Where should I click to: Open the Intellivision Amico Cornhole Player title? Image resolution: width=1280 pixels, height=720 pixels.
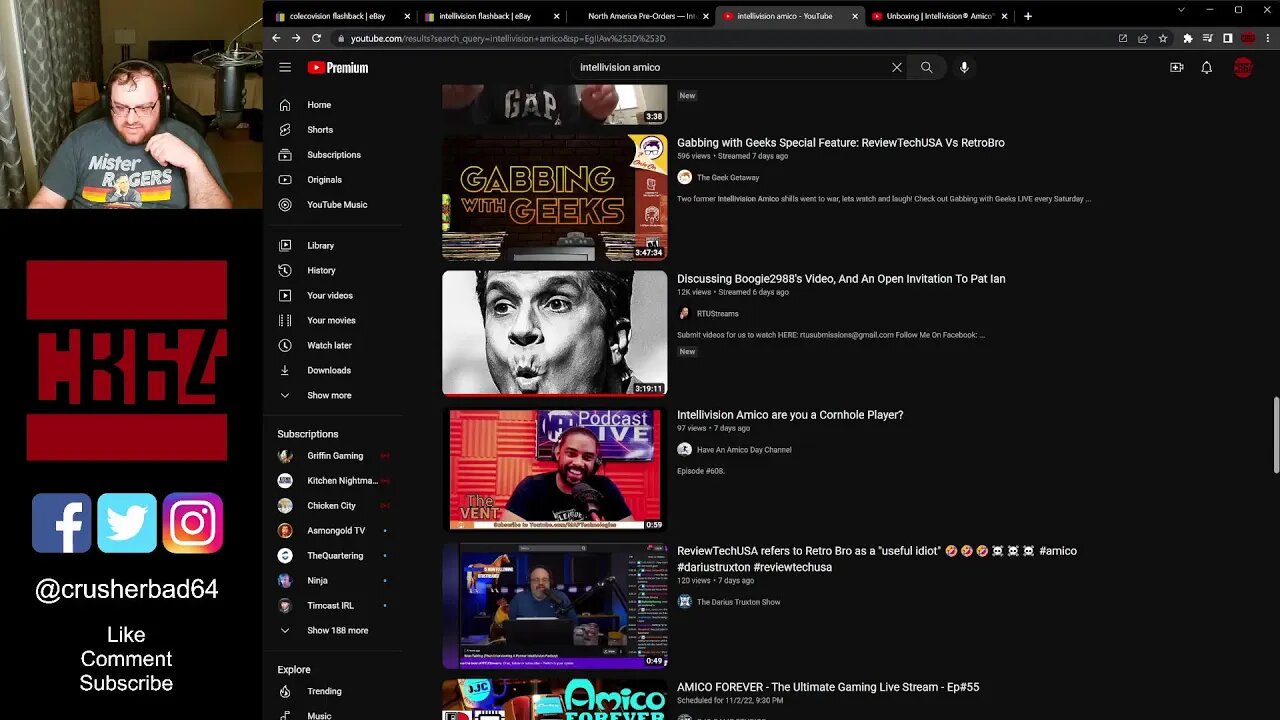coord(790,415)
